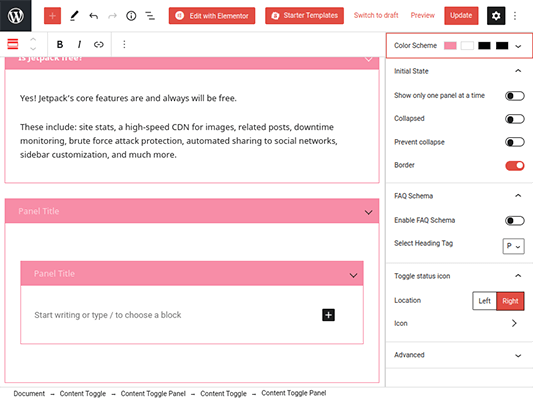The height and width of the screenshot is (400, 533).
Task: Open the settings gear panel
Action: (x=496, y=16)
